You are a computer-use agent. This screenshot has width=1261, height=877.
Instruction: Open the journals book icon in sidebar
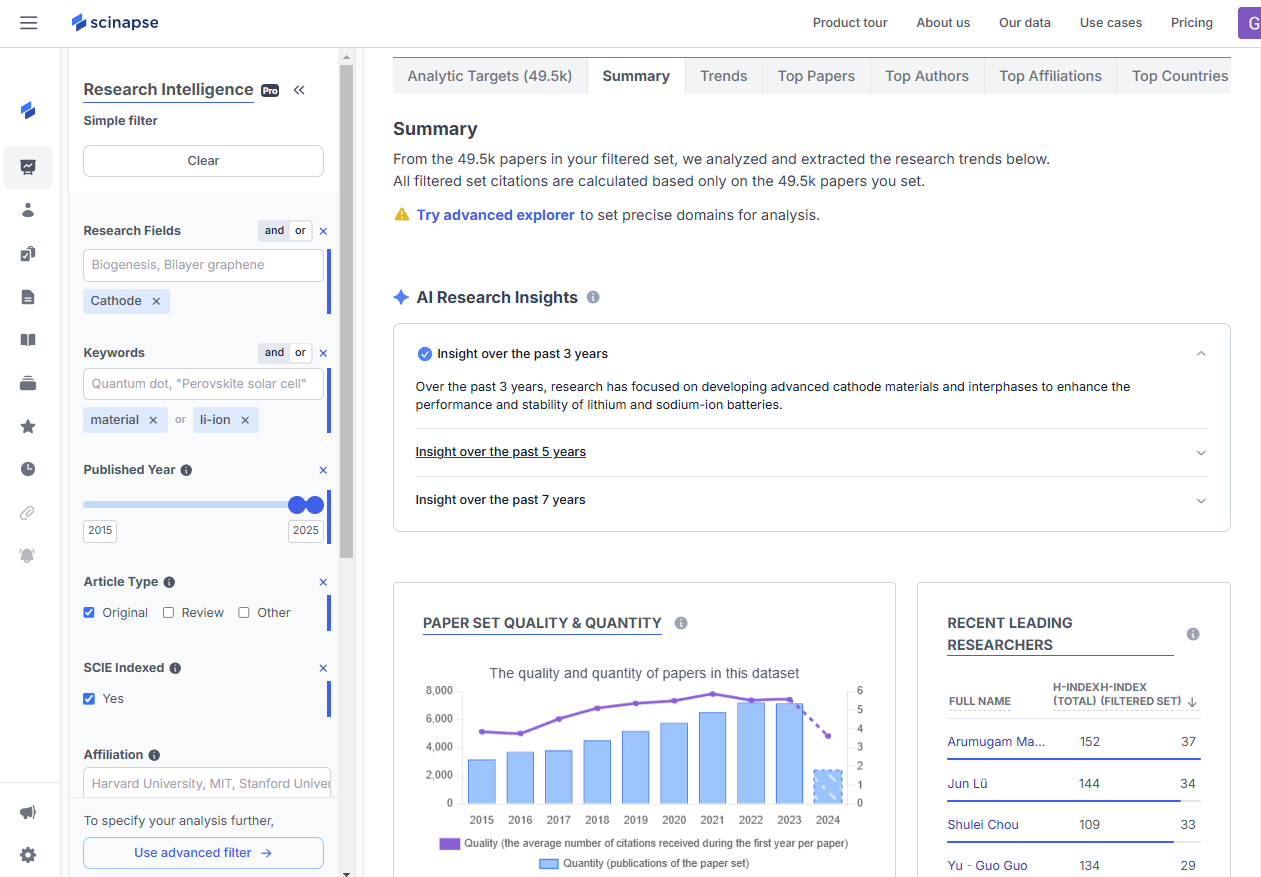pyautogui.click(x=28, y=339)
